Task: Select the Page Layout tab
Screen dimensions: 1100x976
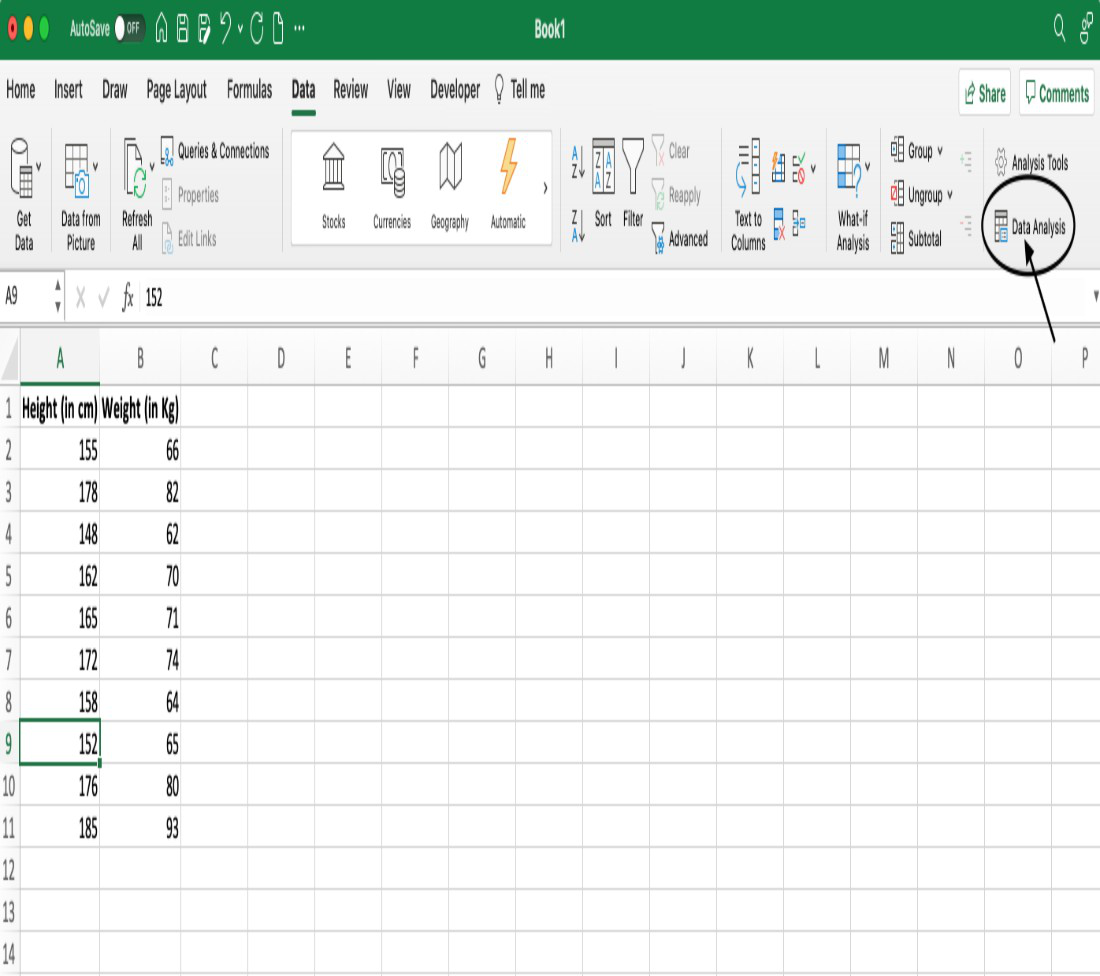Action: 176,91
